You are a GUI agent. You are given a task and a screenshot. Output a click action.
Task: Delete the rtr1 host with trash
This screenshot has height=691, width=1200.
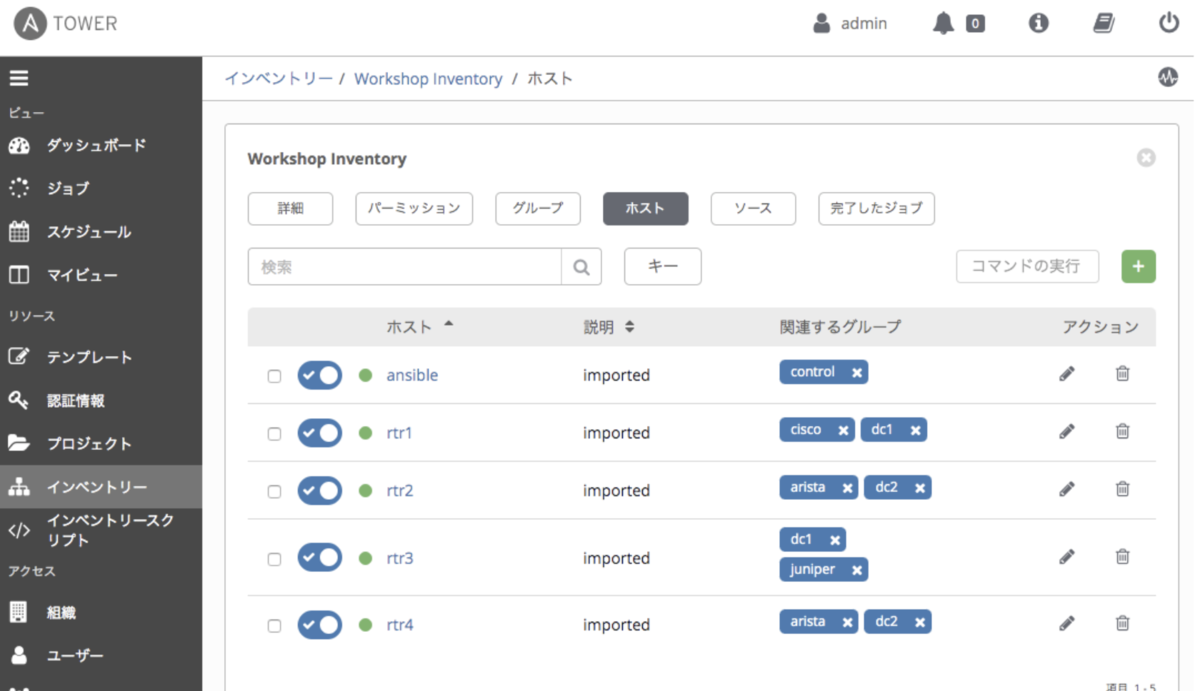point(1123,431)
